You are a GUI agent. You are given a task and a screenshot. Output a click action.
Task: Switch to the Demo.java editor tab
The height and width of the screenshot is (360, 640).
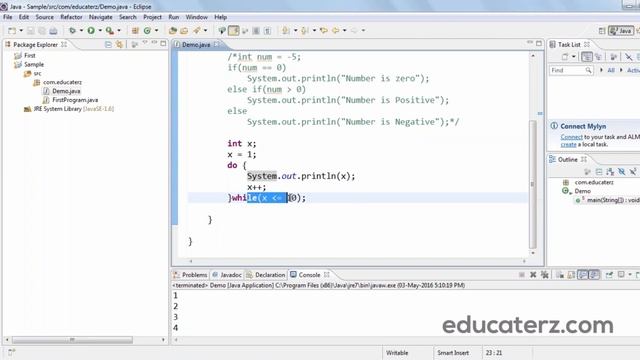click(x=196, y=44)
